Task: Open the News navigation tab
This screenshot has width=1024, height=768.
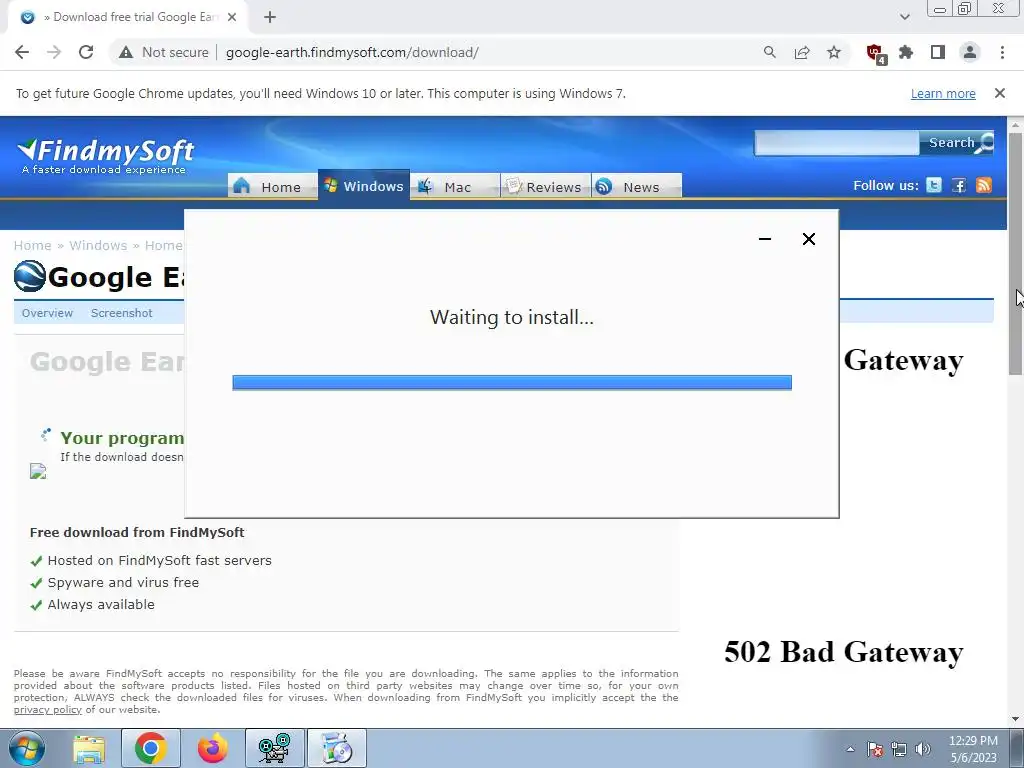Action: (637, 186)
